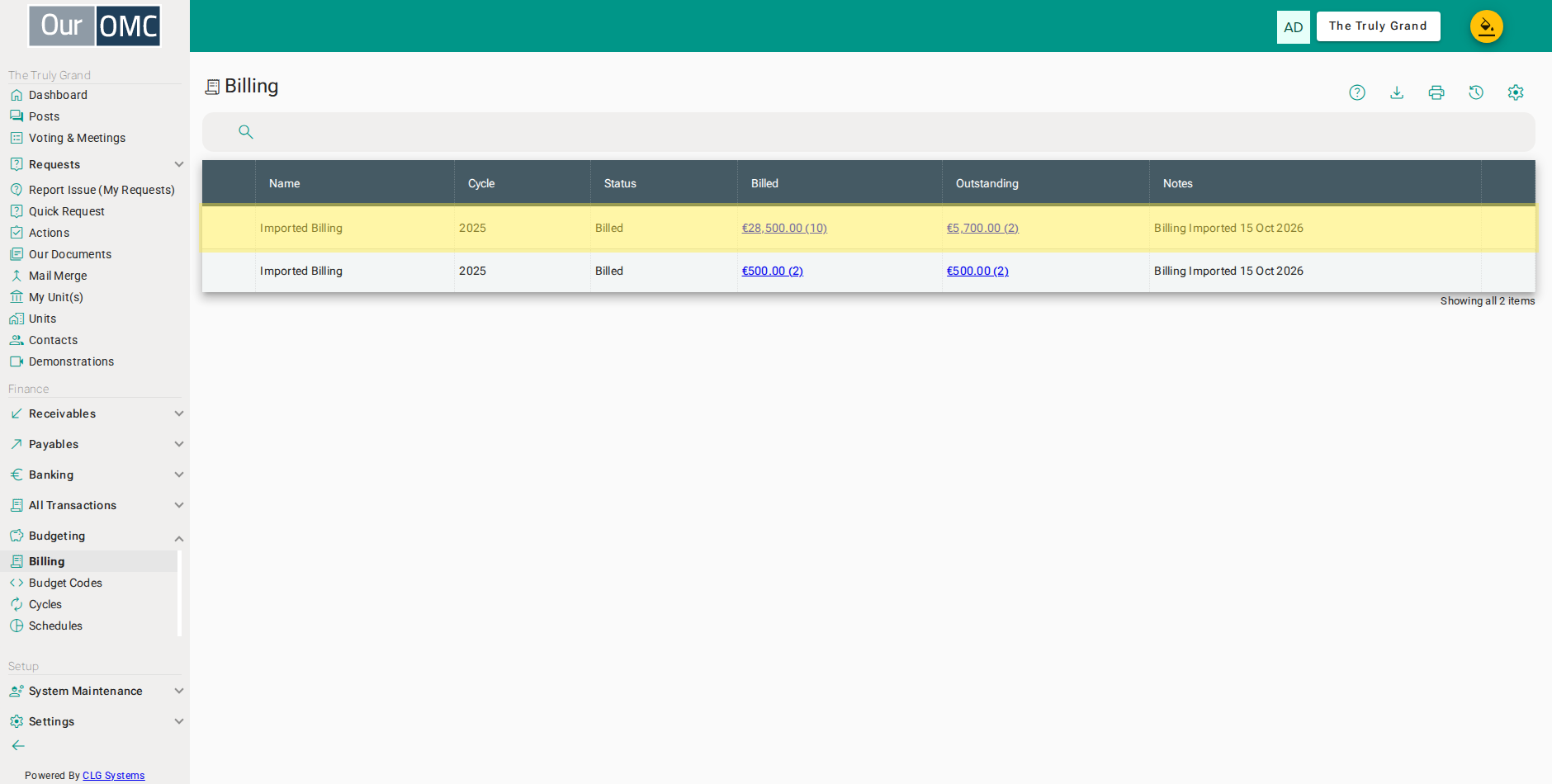This screenshot has height=784, width=1552.
Task: Open Budget Codes
Action: 65,583
